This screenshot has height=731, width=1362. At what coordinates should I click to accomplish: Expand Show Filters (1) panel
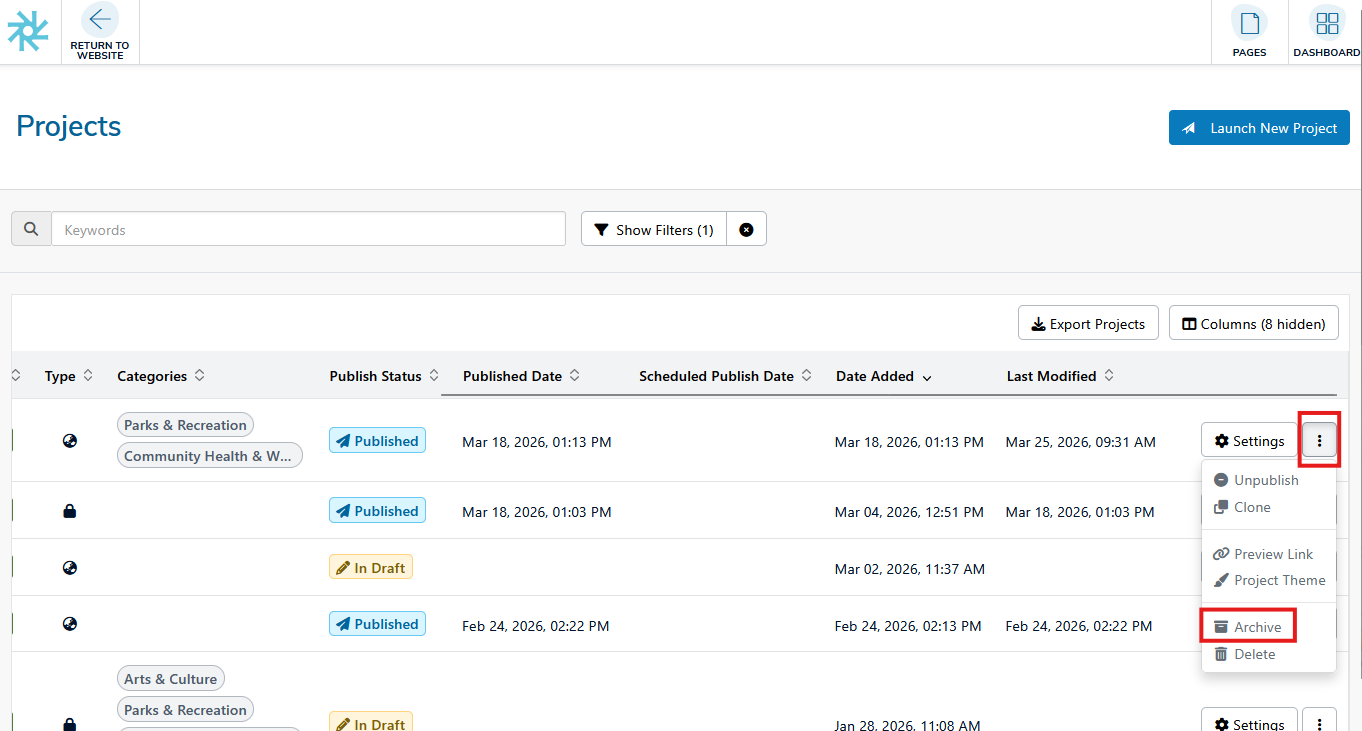[654, 230]
